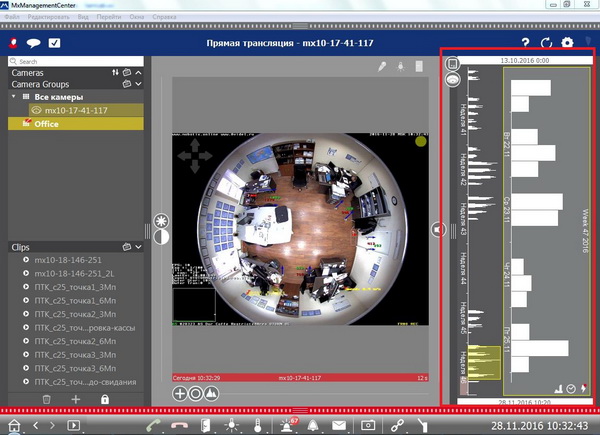The width and height of the screenshot is (600, 435).
Task: Collapse the Cameras section chevron
Action: pyautogui.click(x=139, y=72)
